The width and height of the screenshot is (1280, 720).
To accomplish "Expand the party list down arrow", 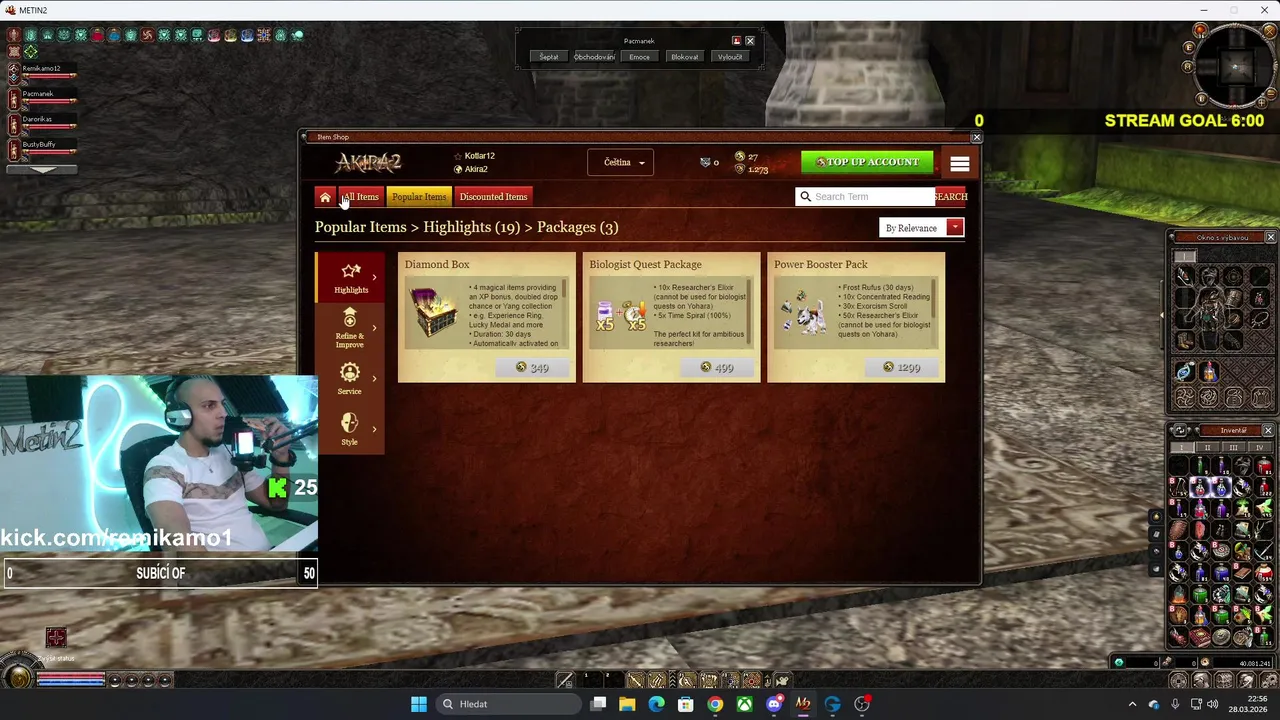I will click(41, 169).
